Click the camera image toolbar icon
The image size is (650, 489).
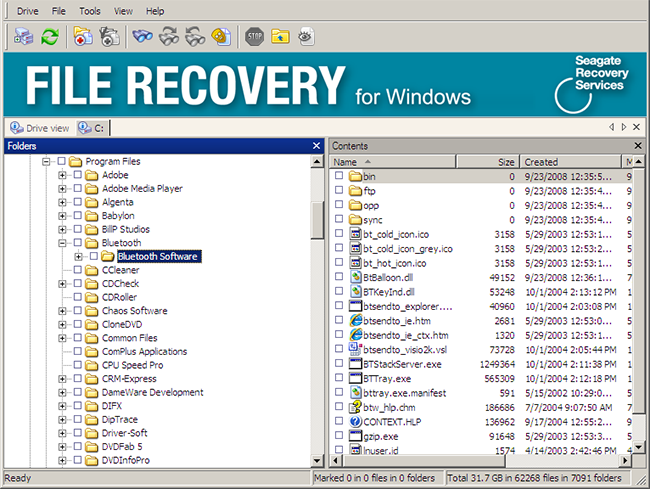(109, 37)
